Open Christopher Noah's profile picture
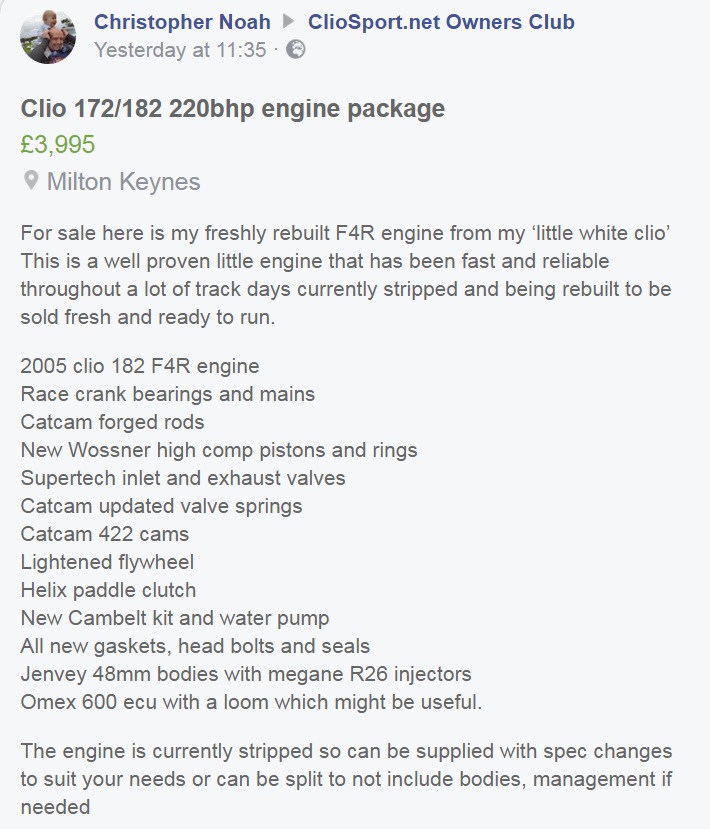Viewport: 710px width, 829px height. pyautogui.click(x=48, y=36)
